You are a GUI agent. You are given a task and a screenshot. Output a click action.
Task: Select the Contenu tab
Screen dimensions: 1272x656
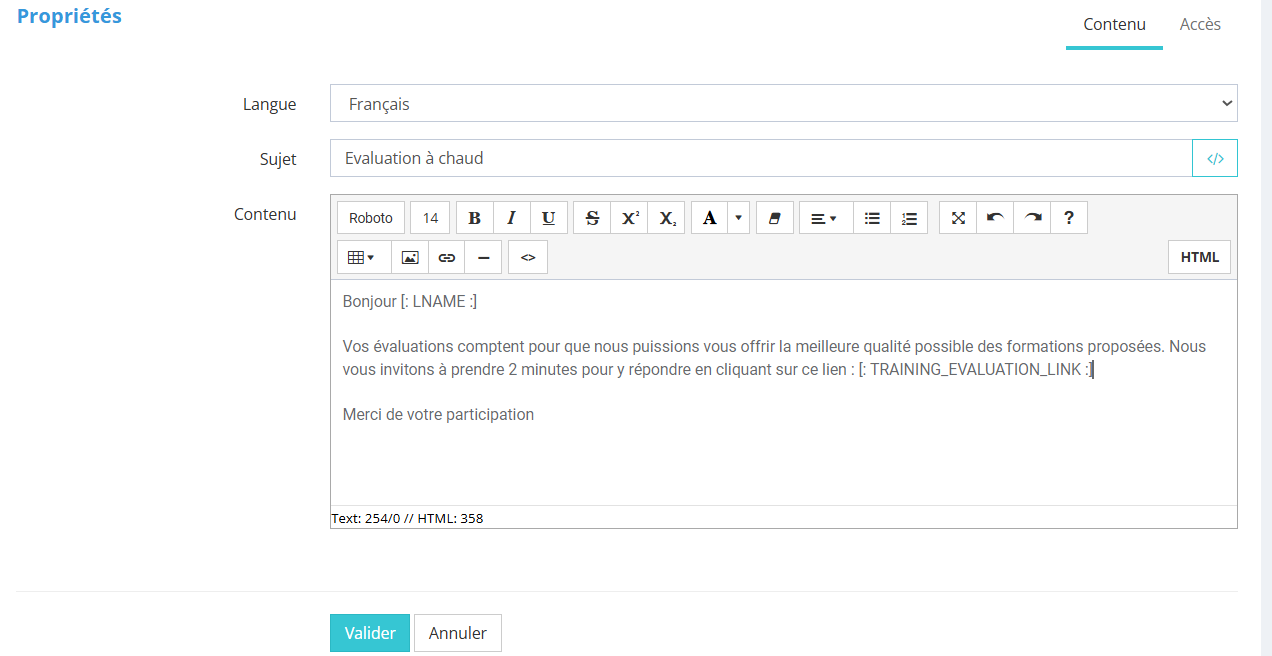click(x=1114, y=24)
